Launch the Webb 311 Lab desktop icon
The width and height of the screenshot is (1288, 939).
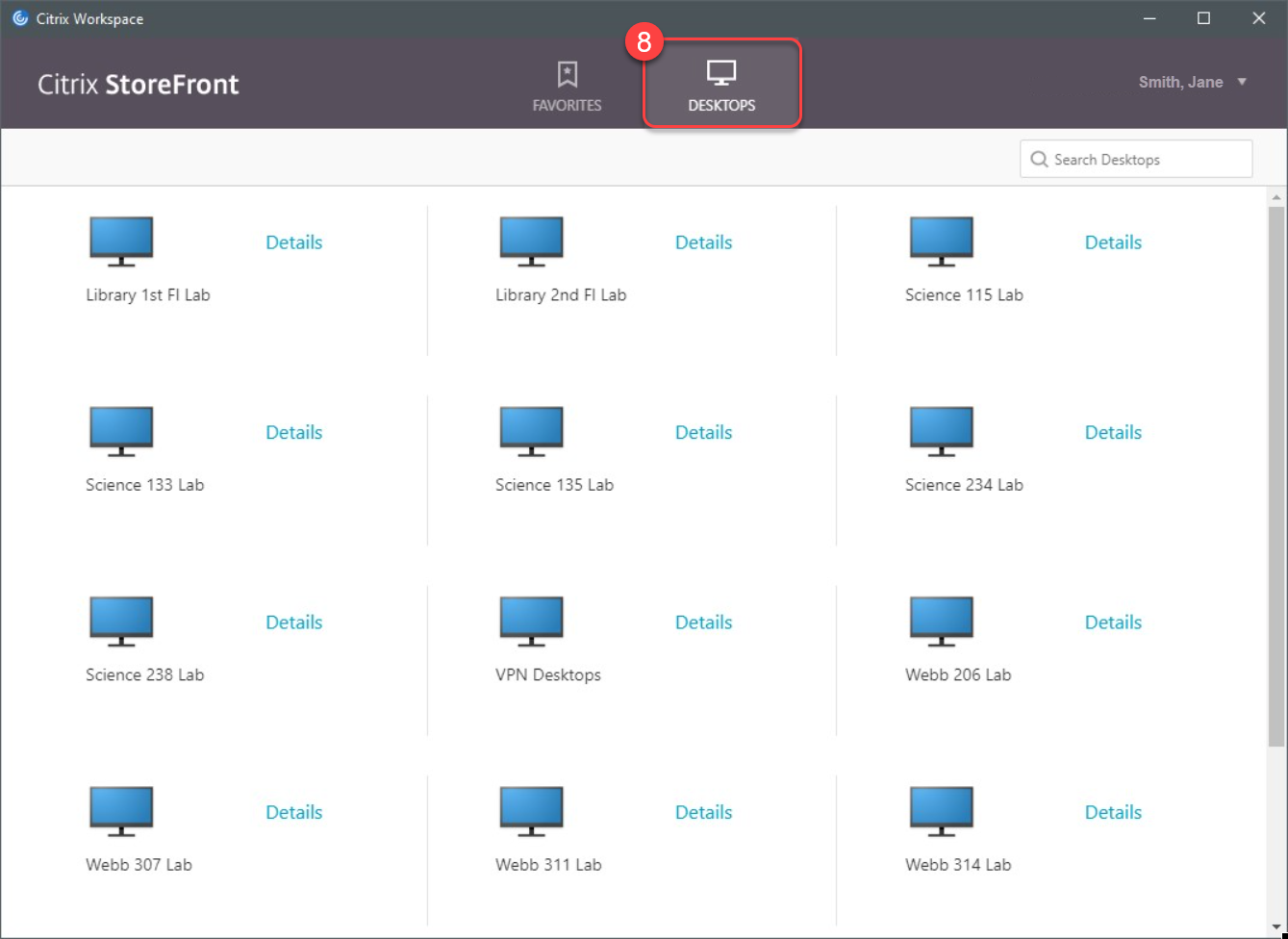(x=531, y=811)
